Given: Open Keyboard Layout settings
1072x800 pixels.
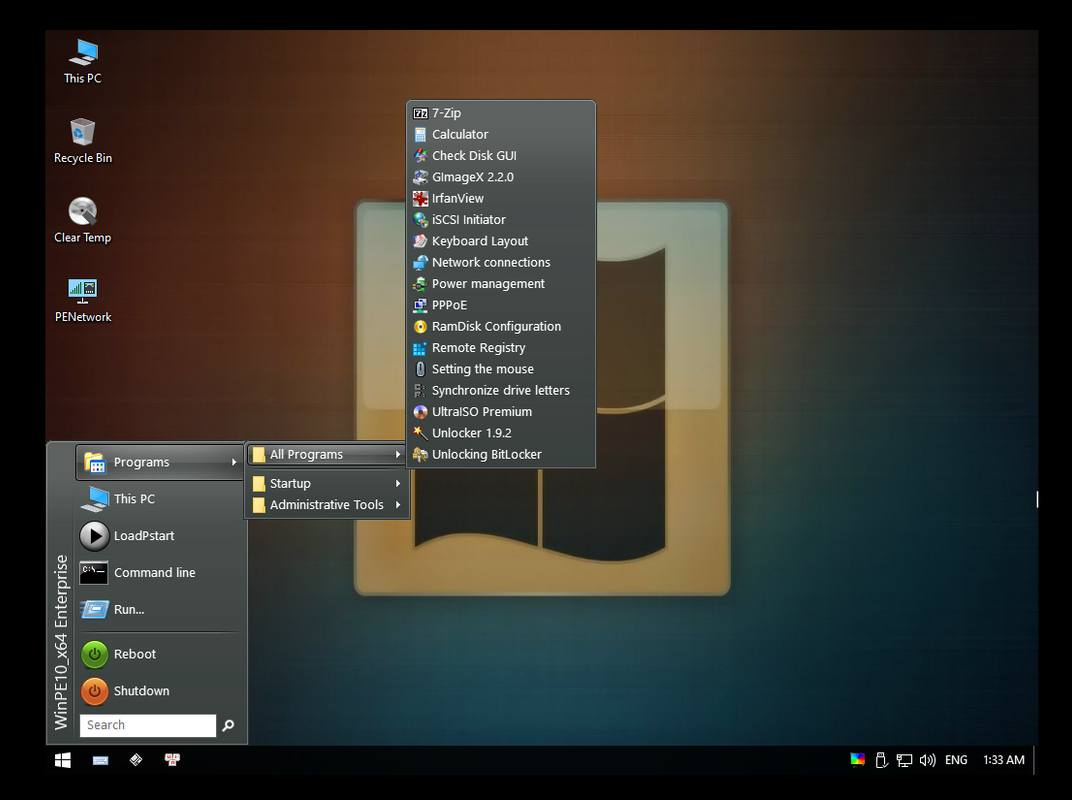Looking at the screenshot, I should [x=500, y=241].
